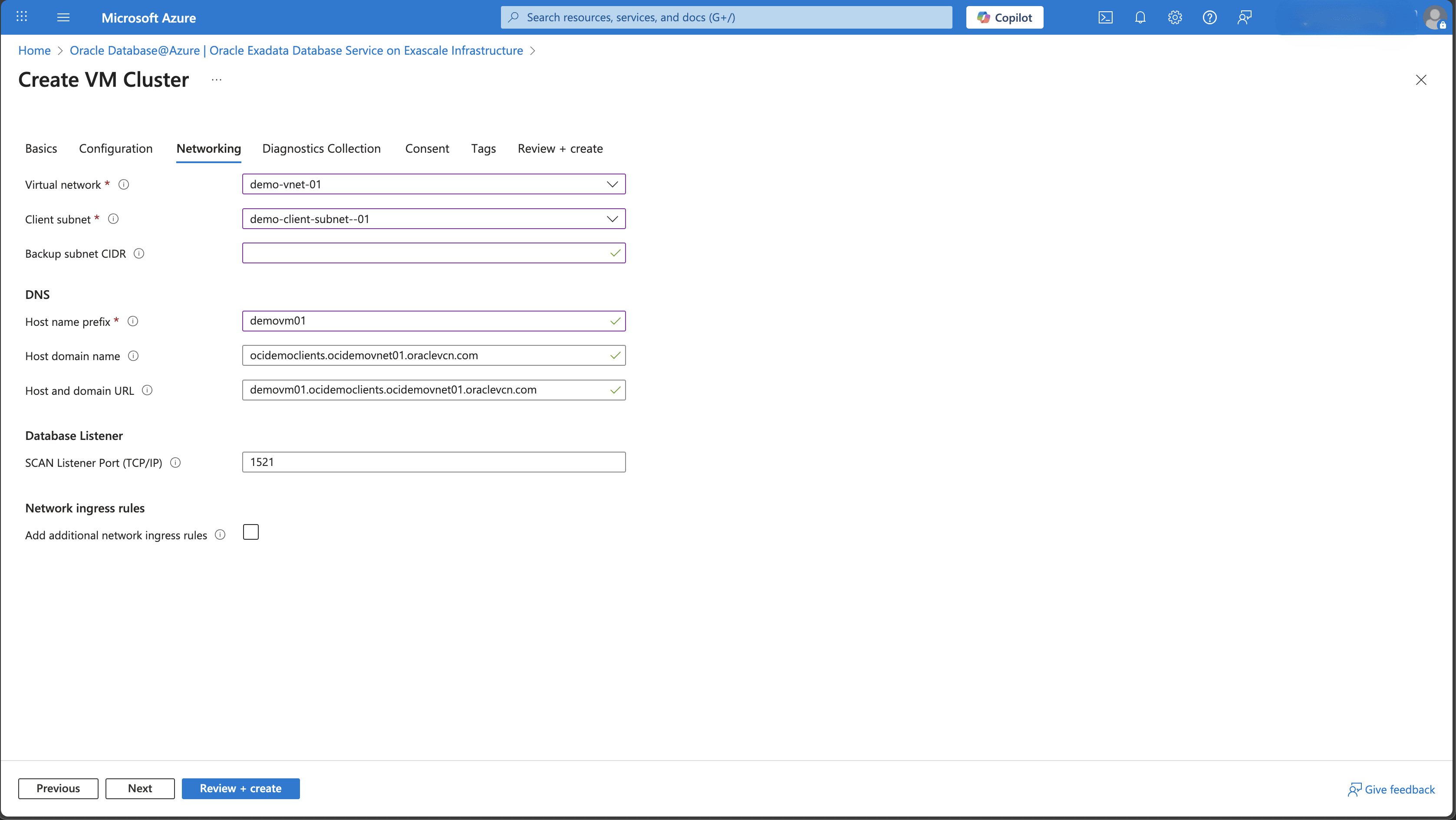Switch to the Consent tab
Image resolution: width=1456 pixels, height=820 pixels.
427,148
